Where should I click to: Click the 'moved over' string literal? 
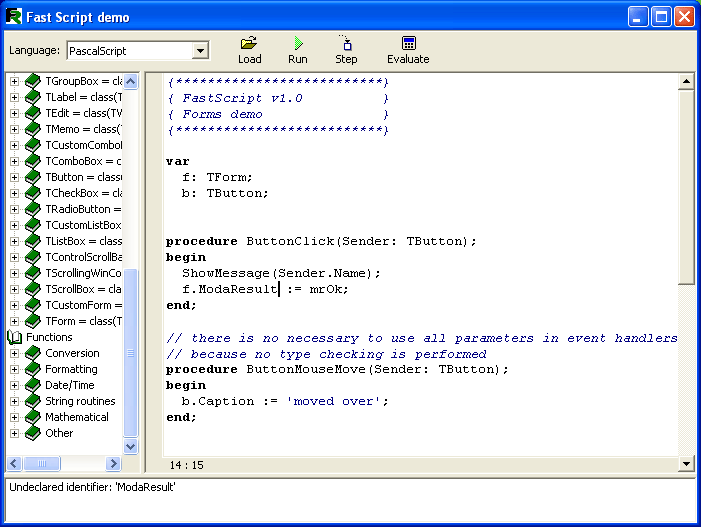[x=333, y=401]
